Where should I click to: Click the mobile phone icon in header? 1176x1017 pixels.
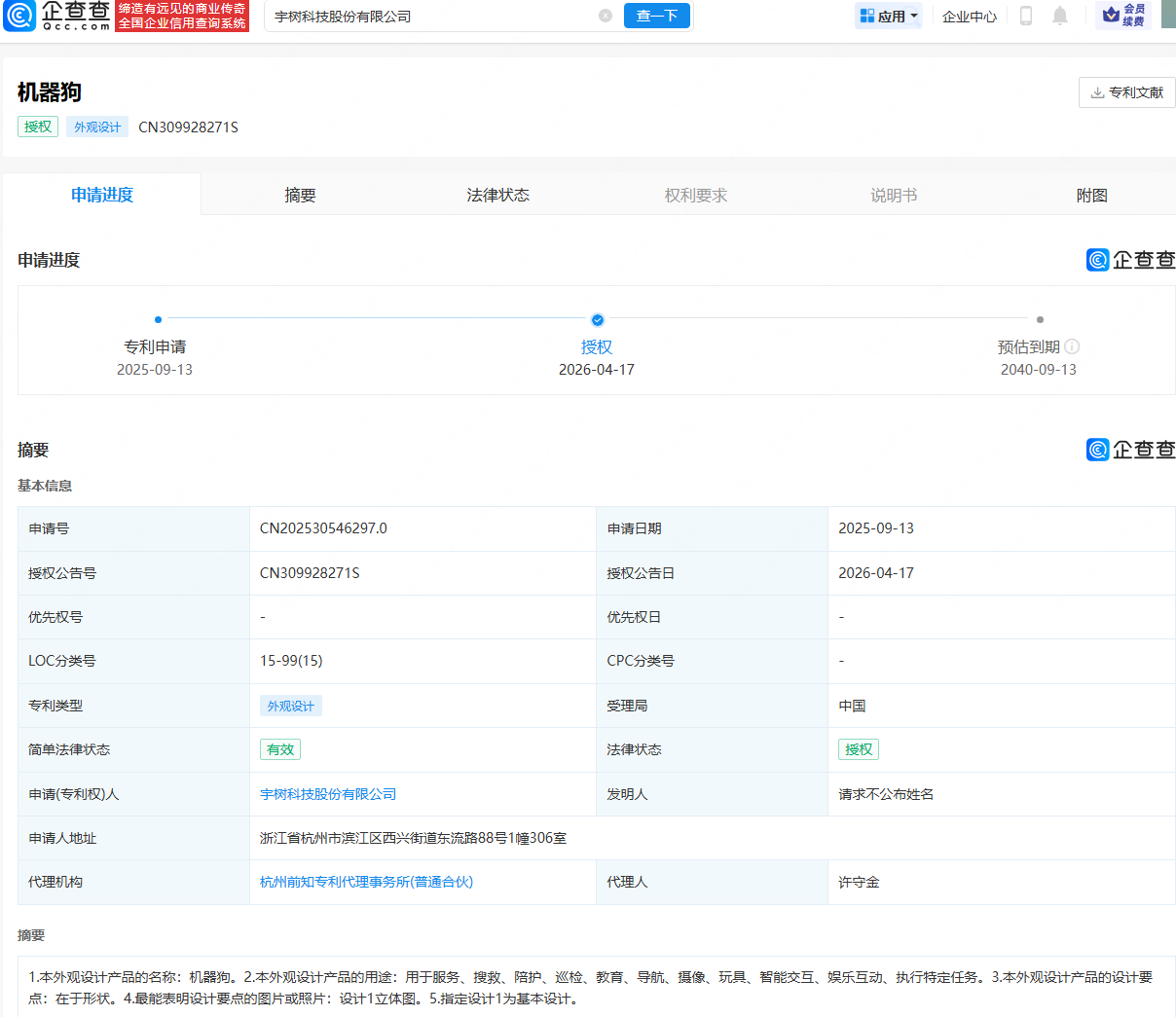tap(1025, 16)
